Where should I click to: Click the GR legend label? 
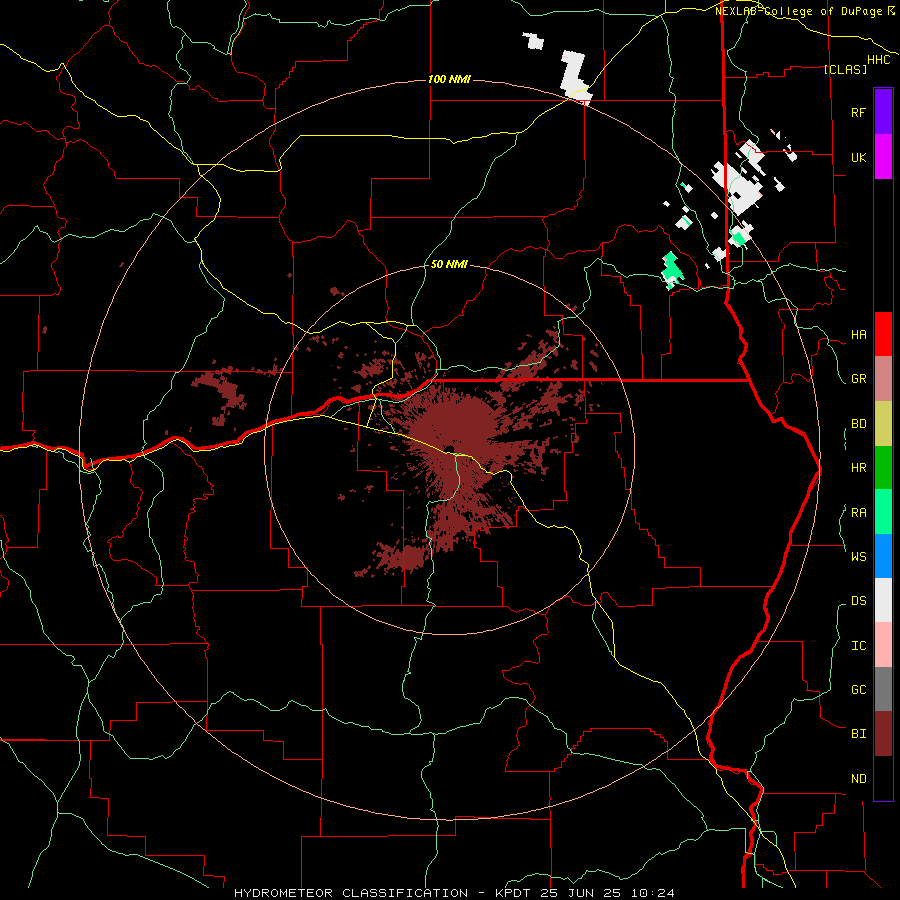coord(858,379)
